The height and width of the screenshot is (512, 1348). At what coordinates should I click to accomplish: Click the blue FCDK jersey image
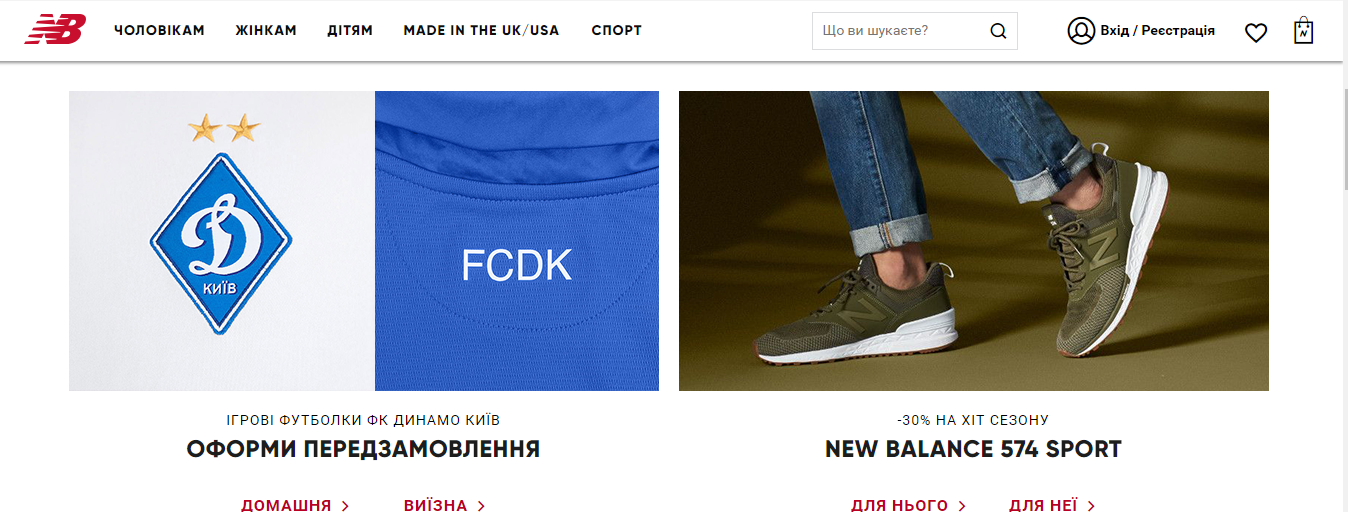[x=517, y=241]
